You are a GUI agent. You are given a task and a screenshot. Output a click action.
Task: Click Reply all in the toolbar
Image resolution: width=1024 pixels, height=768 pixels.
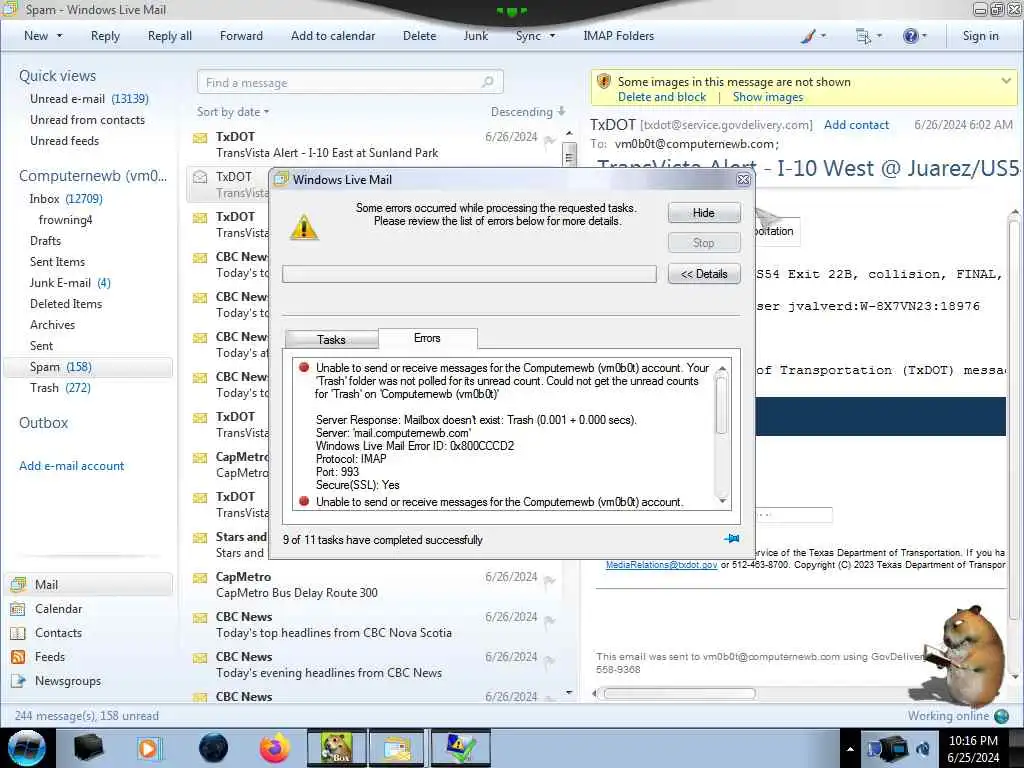click(x=170, y=36)
